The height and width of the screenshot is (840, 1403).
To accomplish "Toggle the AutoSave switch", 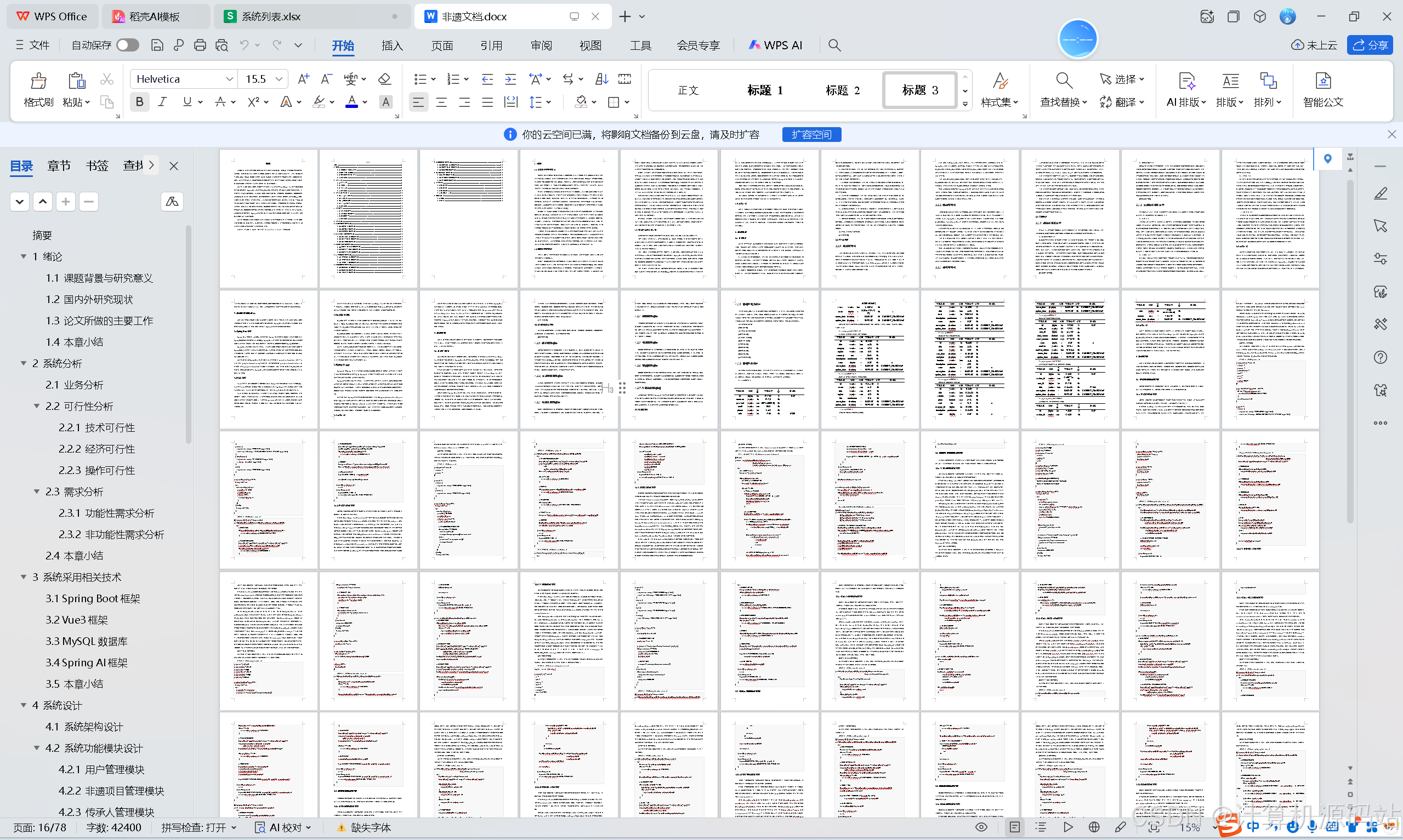I will point(127,45).
